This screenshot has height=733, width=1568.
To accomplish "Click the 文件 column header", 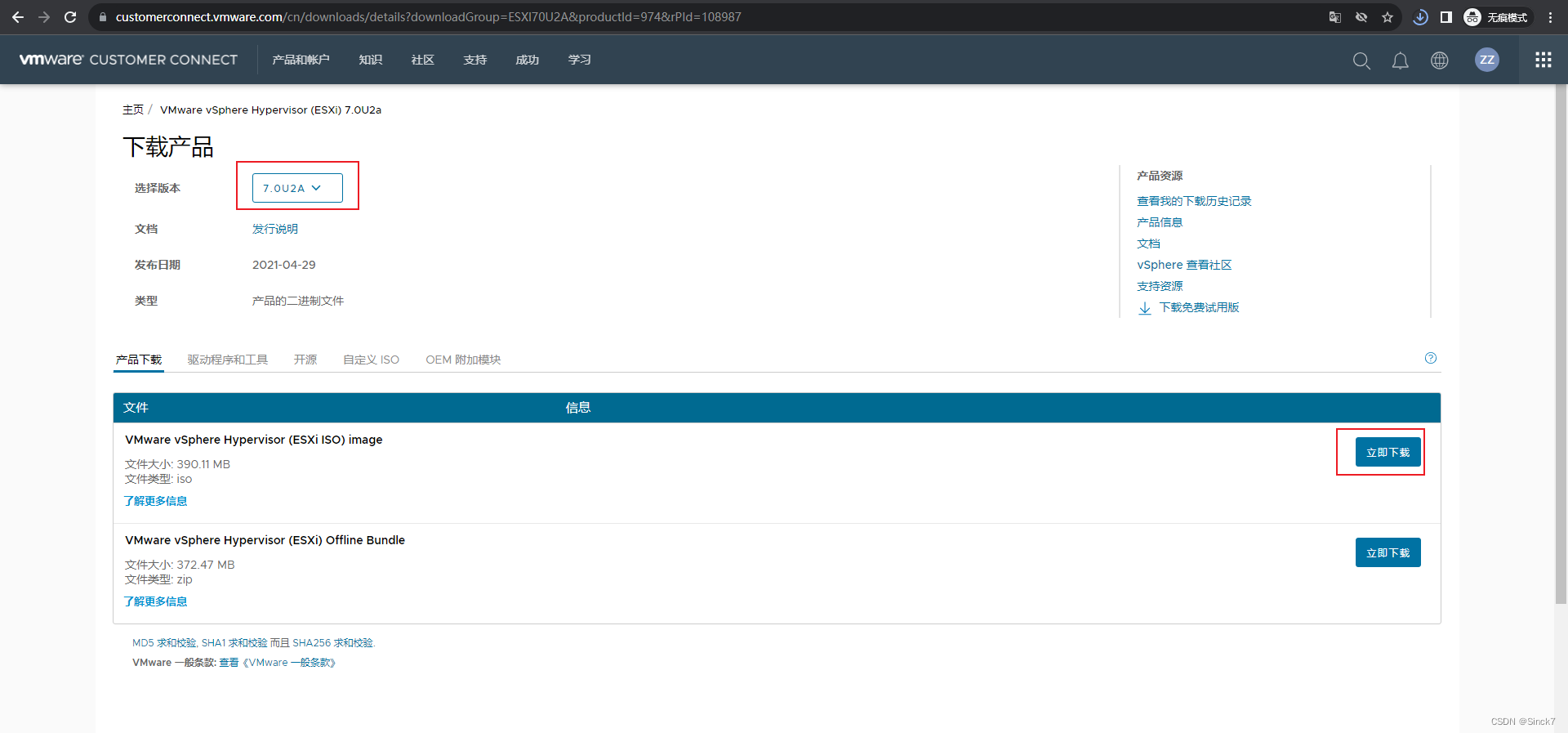I will coord(136,408).
